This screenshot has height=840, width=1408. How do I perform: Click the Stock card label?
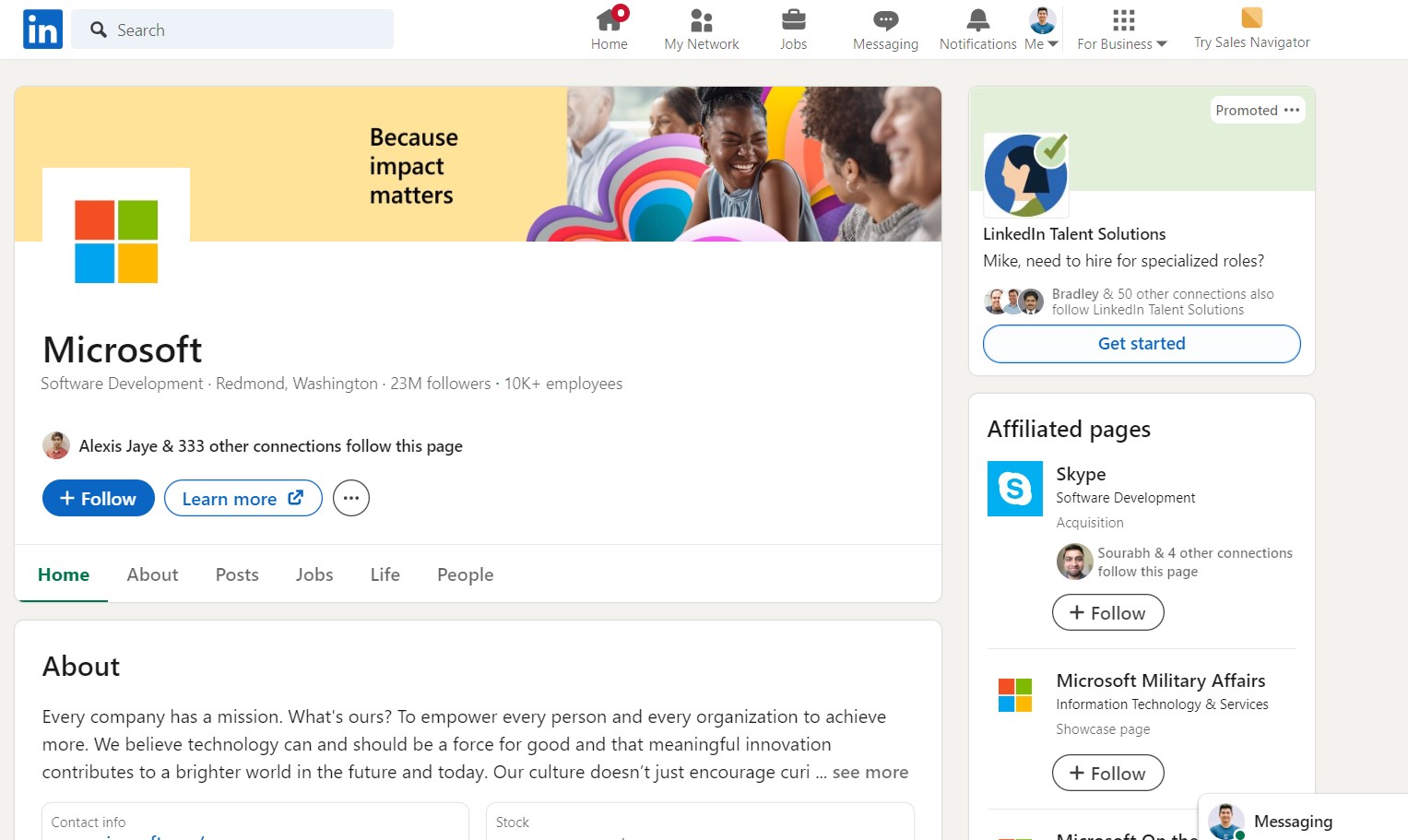pyautogui.click(x=513, y=822)
